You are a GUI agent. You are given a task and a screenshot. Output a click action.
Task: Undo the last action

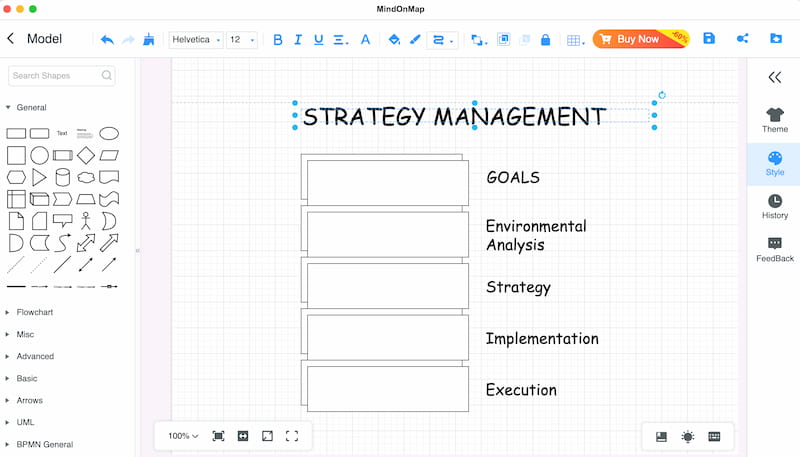click(x=107, y=40)
